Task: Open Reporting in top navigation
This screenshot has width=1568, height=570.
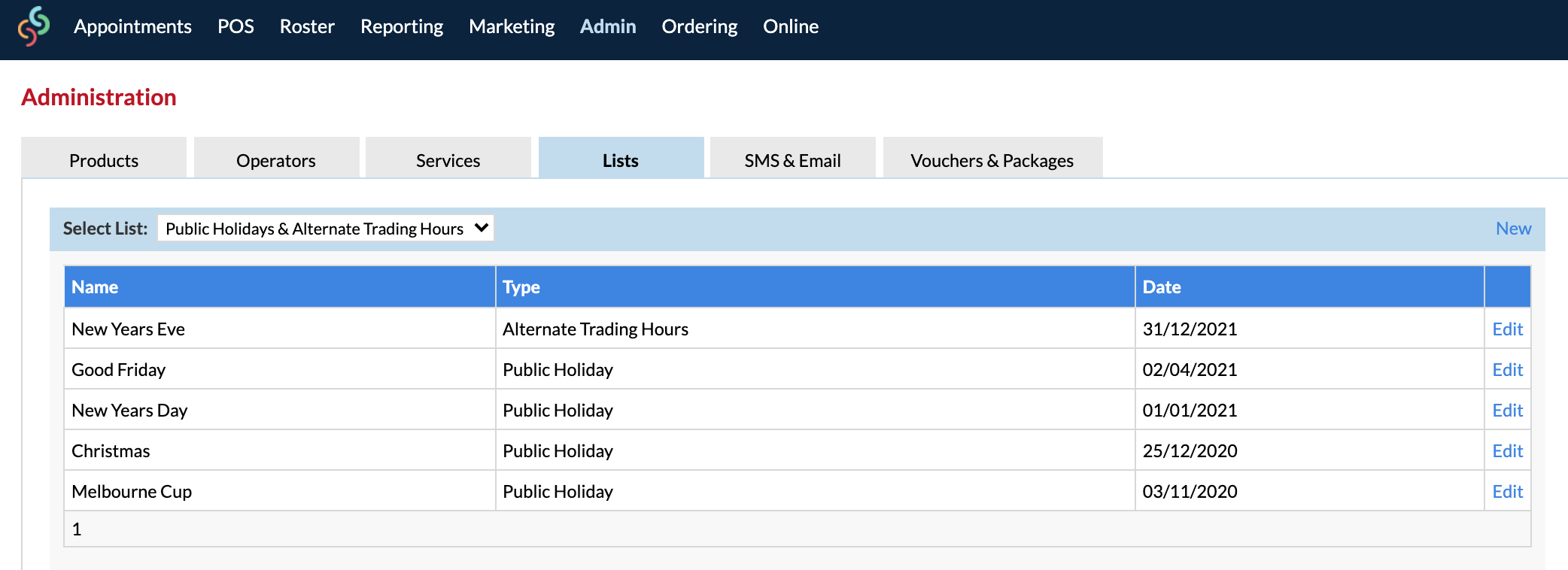Action: pyautogui.click(x=402, y=26)
